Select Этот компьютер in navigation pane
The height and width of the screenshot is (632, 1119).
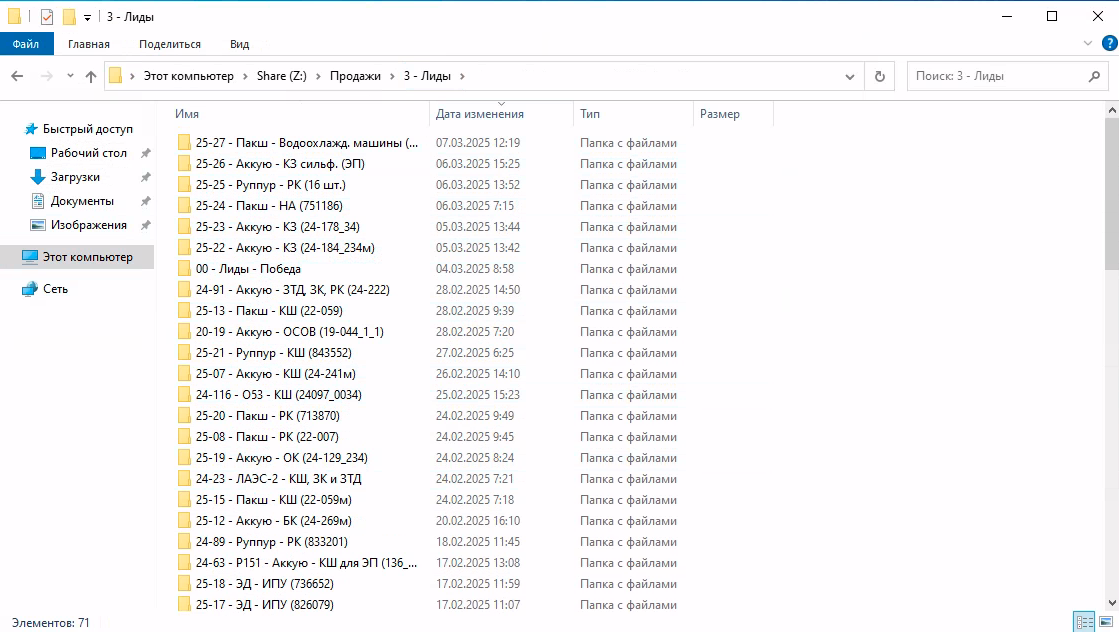coord(87,257)
